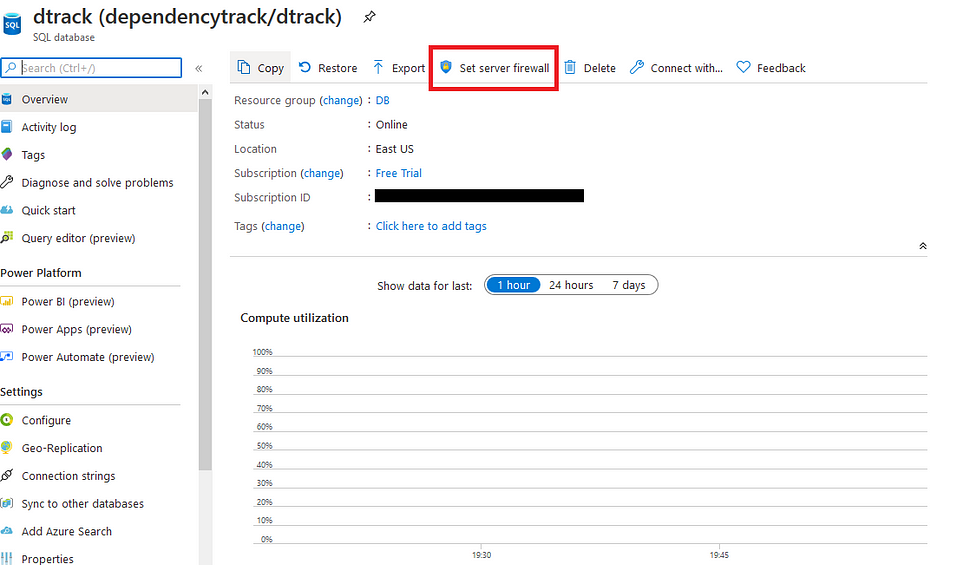963x565 pixels.
Task: Open Overview in the sidebar
Action: 99,99
